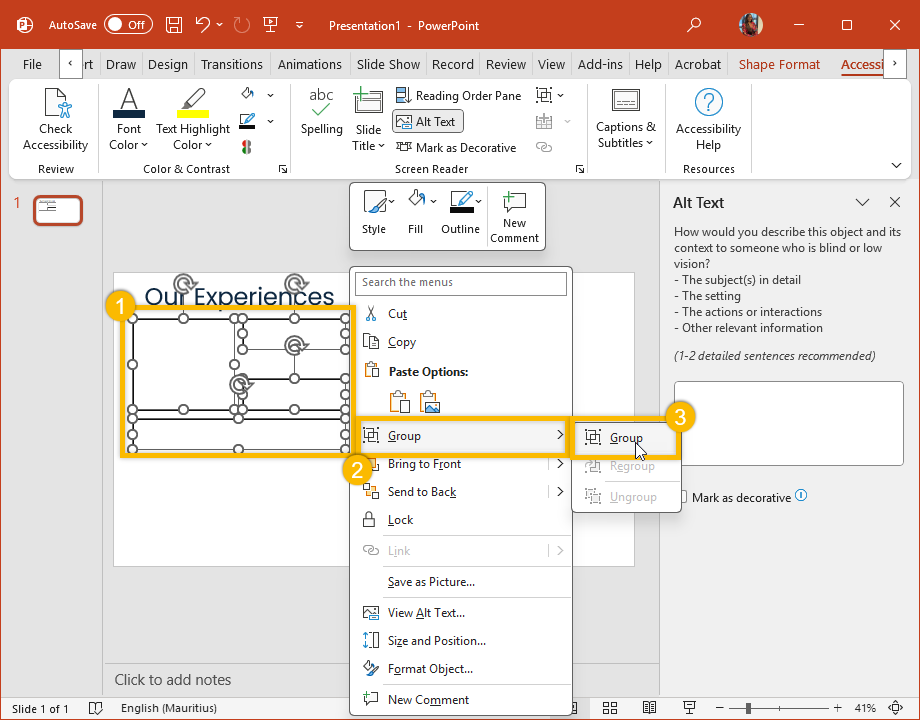920x720 pixels.
Task: Check the Mark as decorative checkbox
Action: click(x=683, y=497)
